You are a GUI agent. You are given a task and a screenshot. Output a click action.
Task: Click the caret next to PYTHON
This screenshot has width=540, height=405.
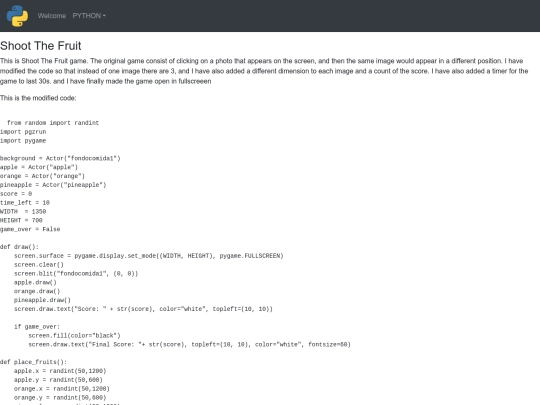pos(104,16)
